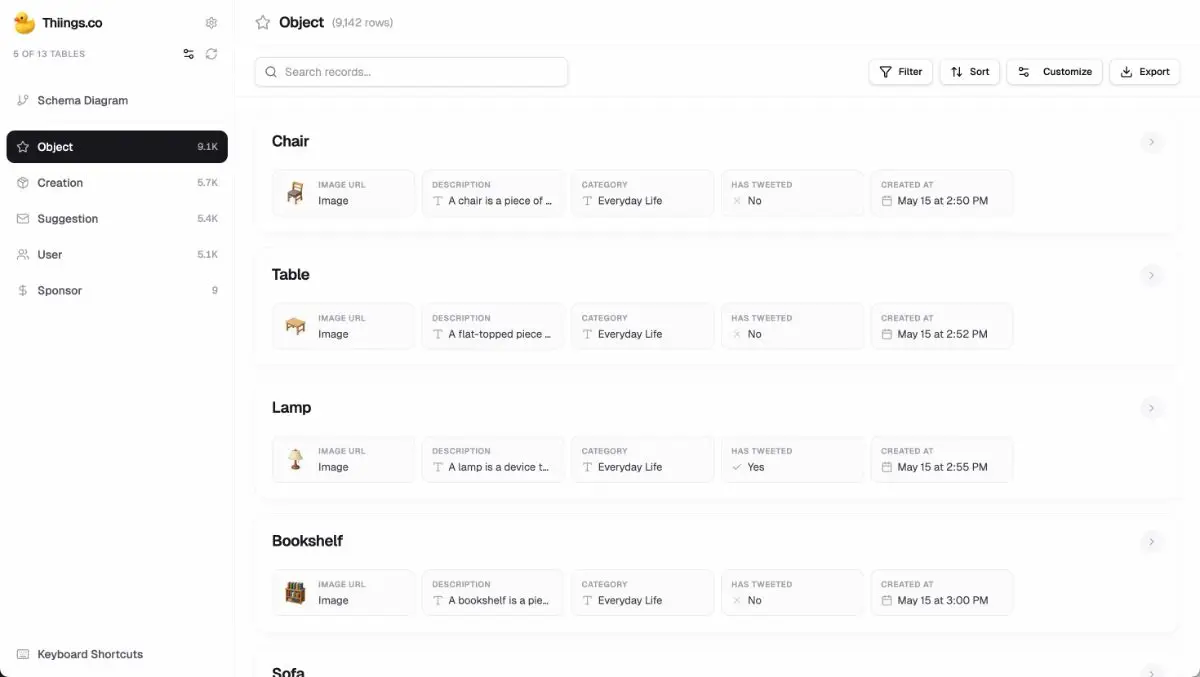The image size is (1200, 677).
Task: Expand the Table record chevron
Action: click(1151, 275)
